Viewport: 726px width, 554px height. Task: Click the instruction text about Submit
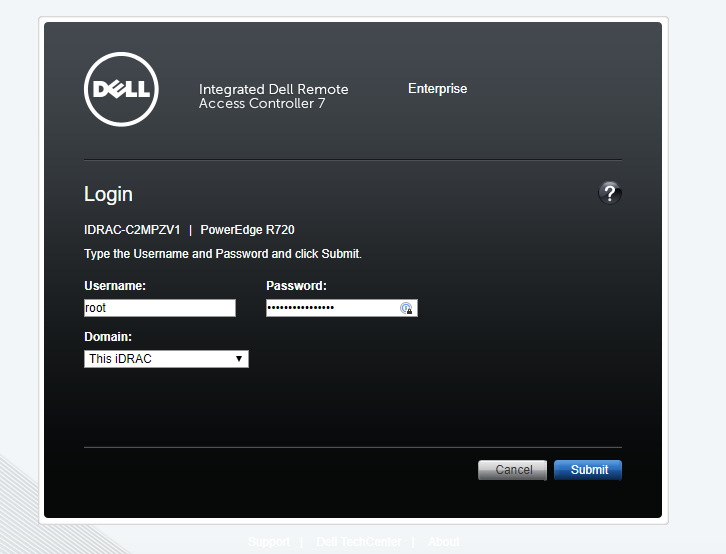point(223,254)
